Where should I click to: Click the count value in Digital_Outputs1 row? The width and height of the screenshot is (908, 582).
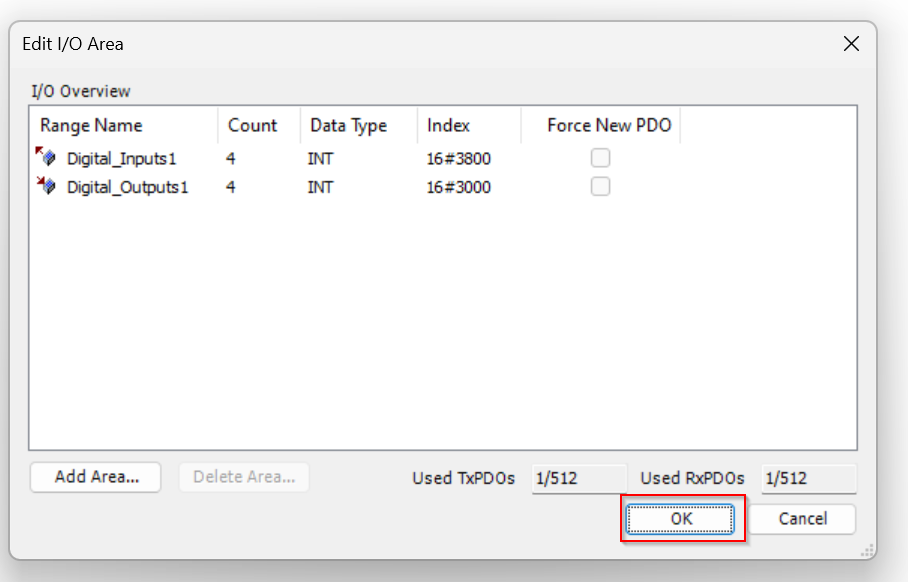[230, 187]
